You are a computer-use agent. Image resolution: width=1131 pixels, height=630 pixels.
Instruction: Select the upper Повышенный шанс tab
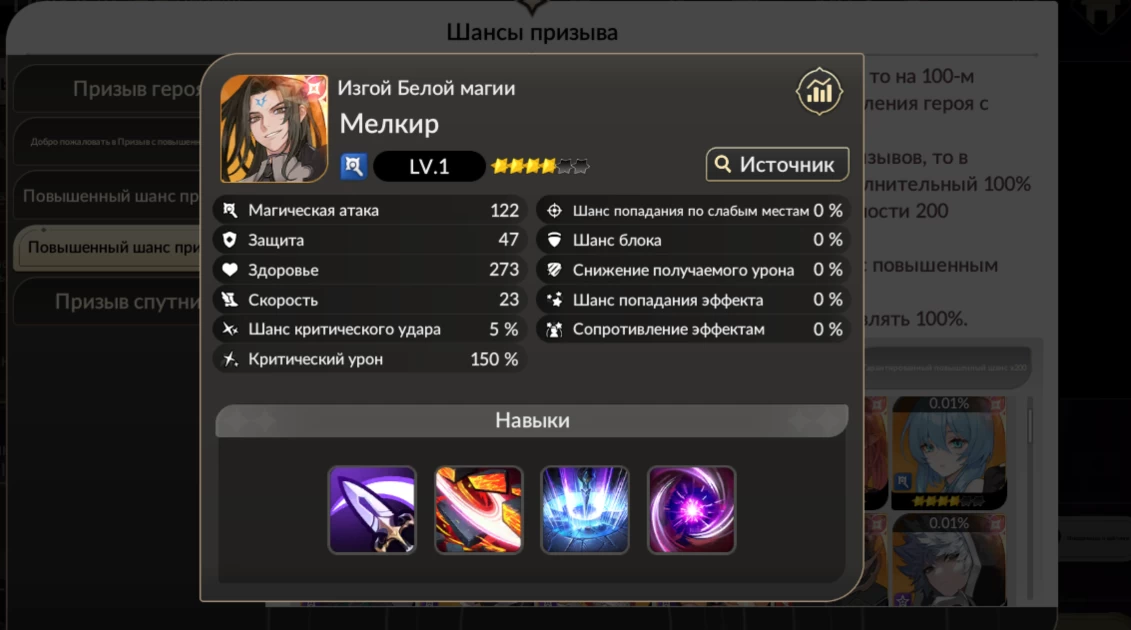pyautogui.click(x=108, y=196)
